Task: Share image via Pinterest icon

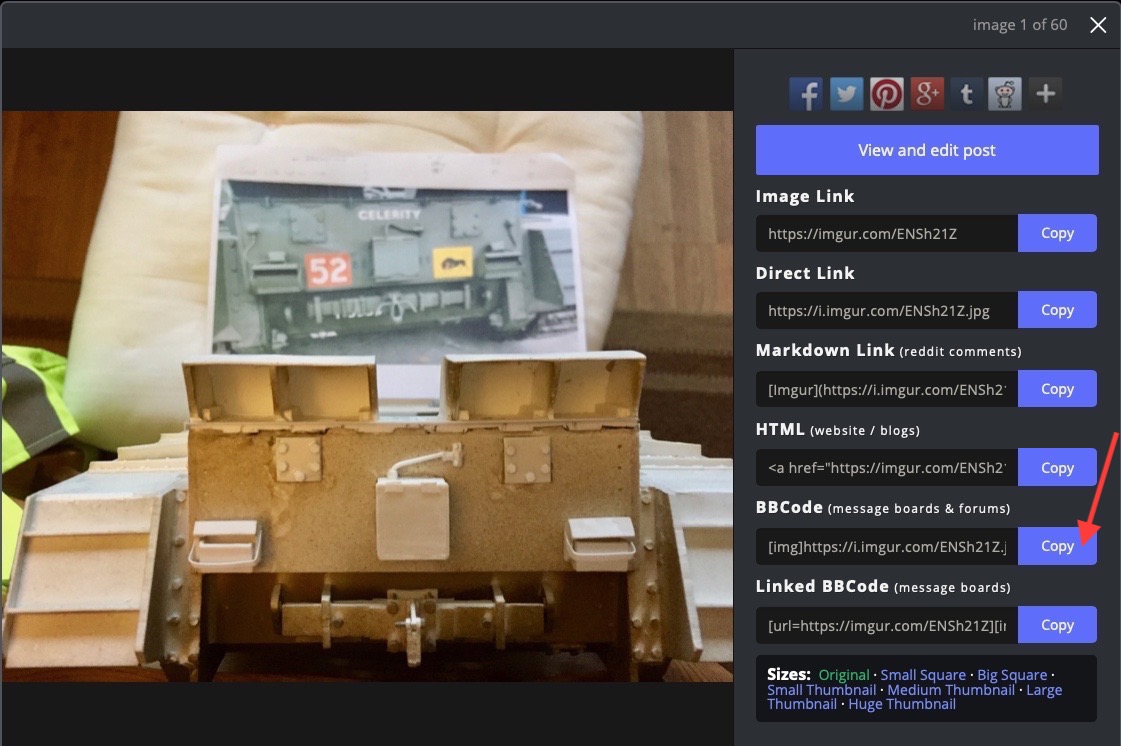Action: pos(886,94)
